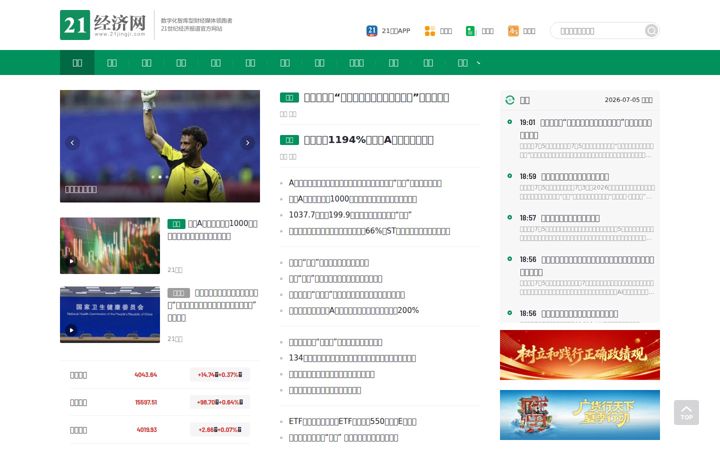Click the search magnifier button
720x450 pixels.
coord(651,31)
